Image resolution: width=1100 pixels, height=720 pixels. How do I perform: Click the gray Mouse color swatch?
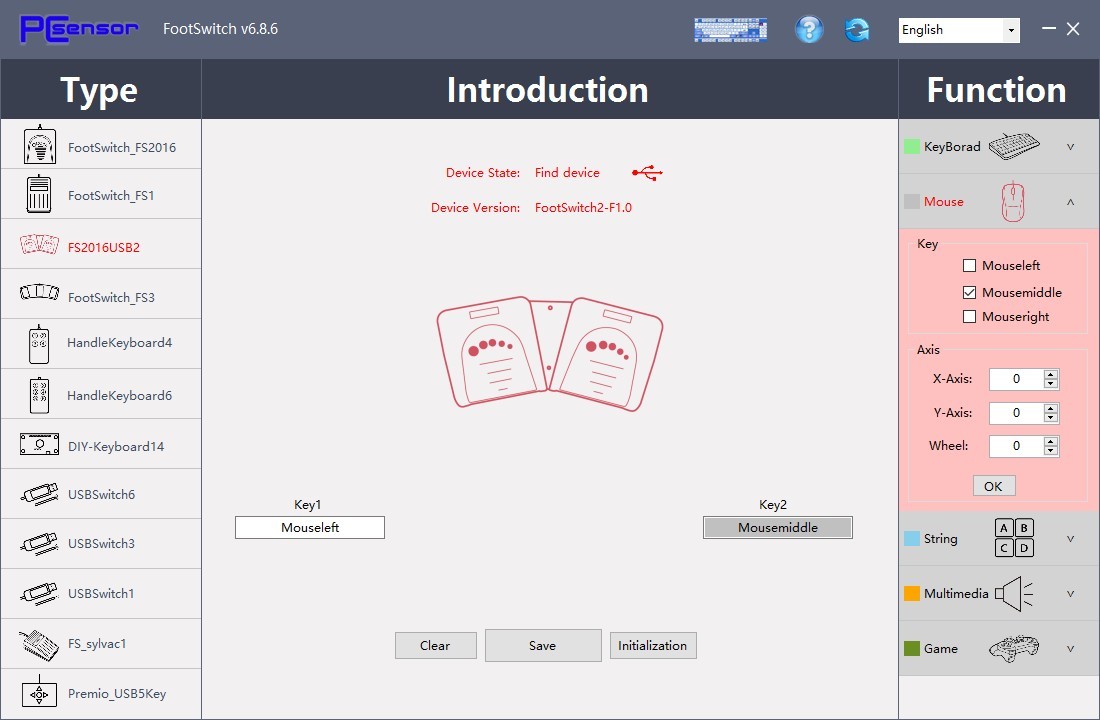coord(912,202)
